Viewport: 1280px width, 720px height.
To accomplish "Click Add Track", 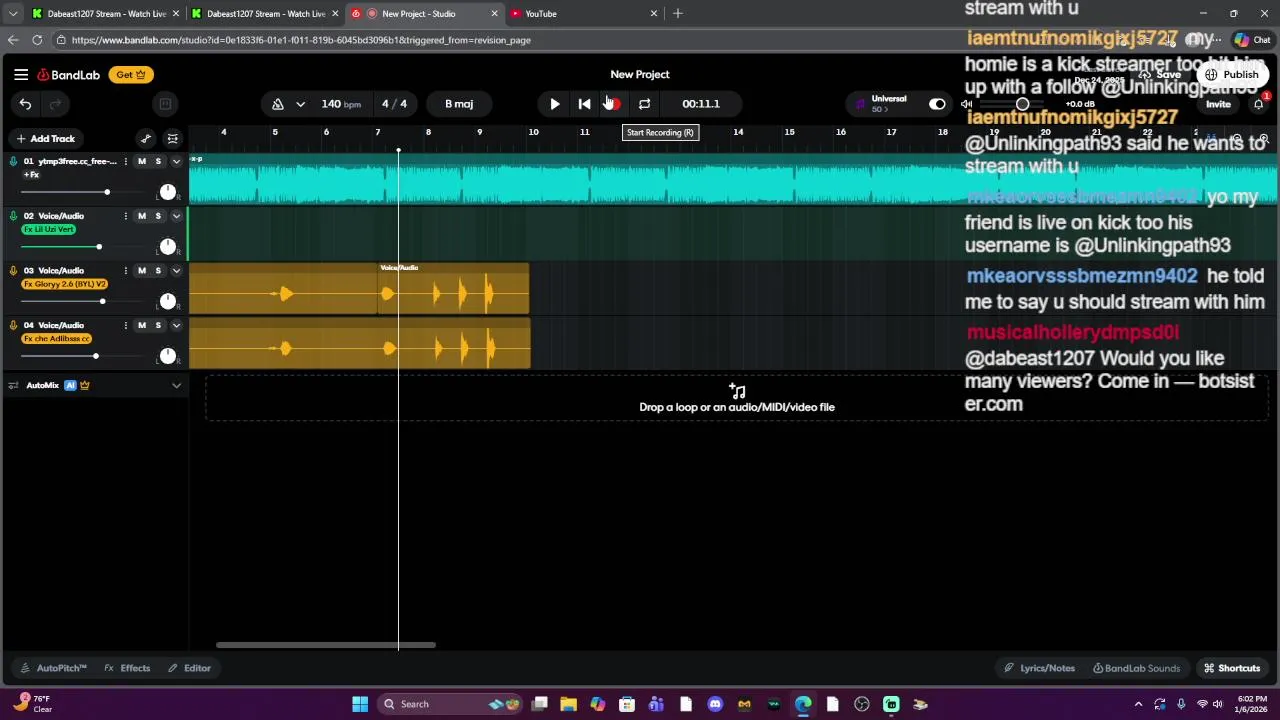I will 45,139.
